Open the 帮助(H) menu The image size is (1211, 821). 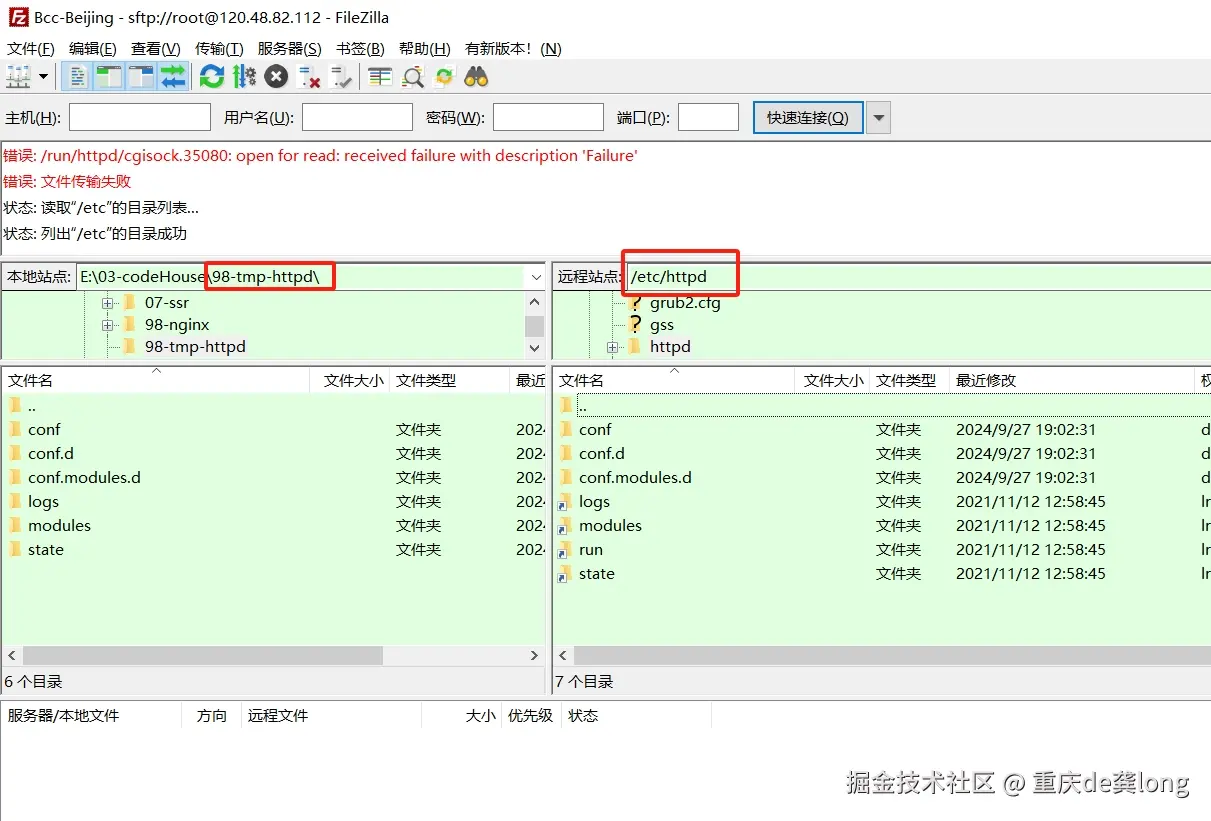click(424, 48)
